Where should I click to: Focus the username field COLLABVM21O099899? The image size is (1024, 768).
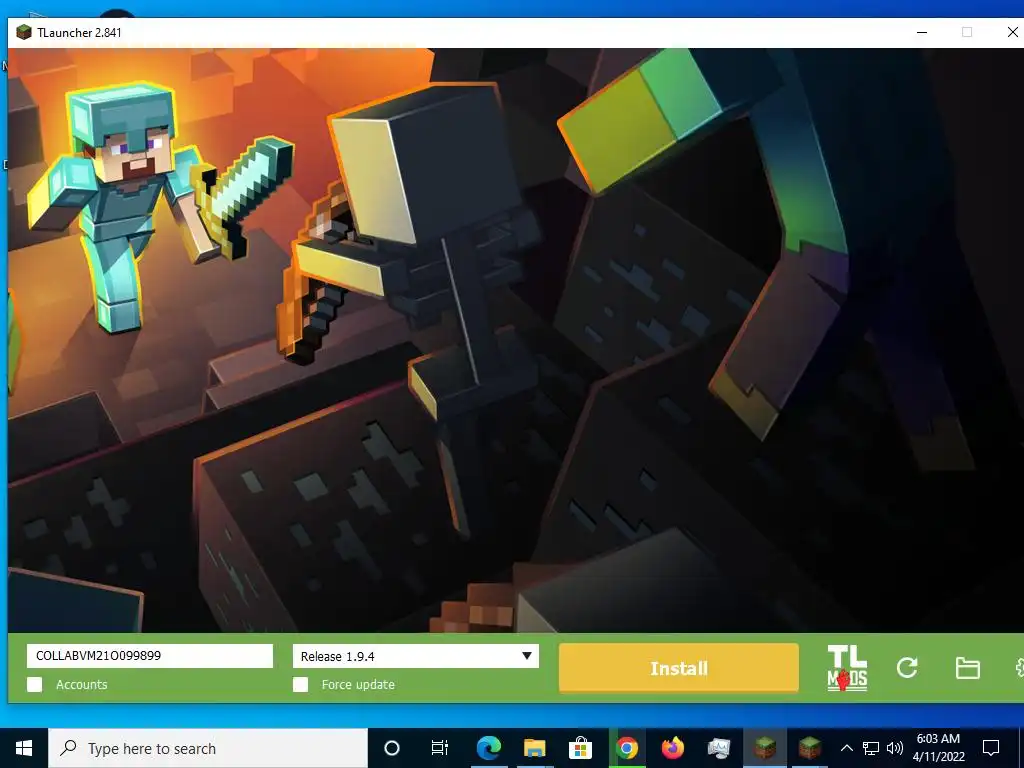click(150, 656)
